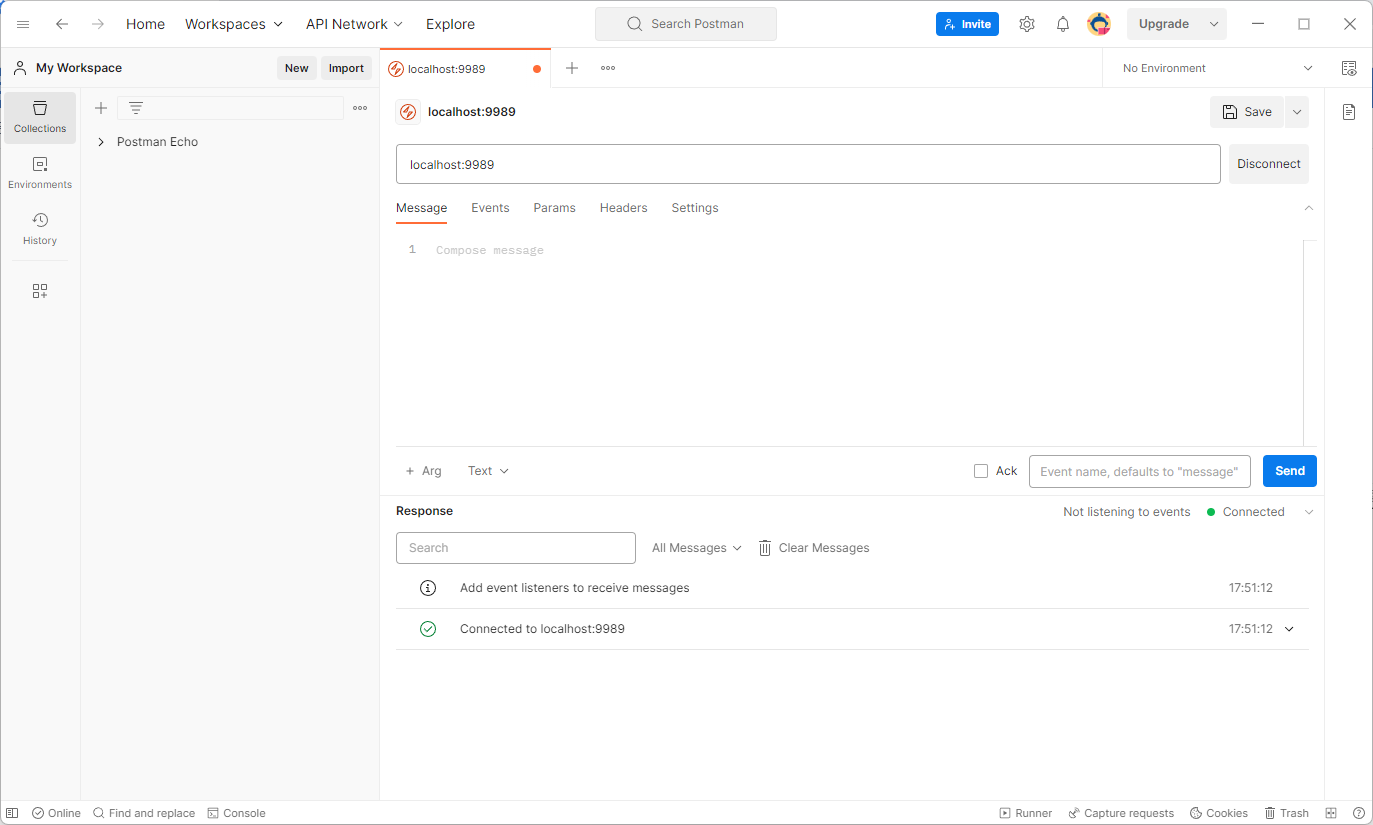Click the Online status indicator
The image size is (1373, 825).
coord(56,813)
